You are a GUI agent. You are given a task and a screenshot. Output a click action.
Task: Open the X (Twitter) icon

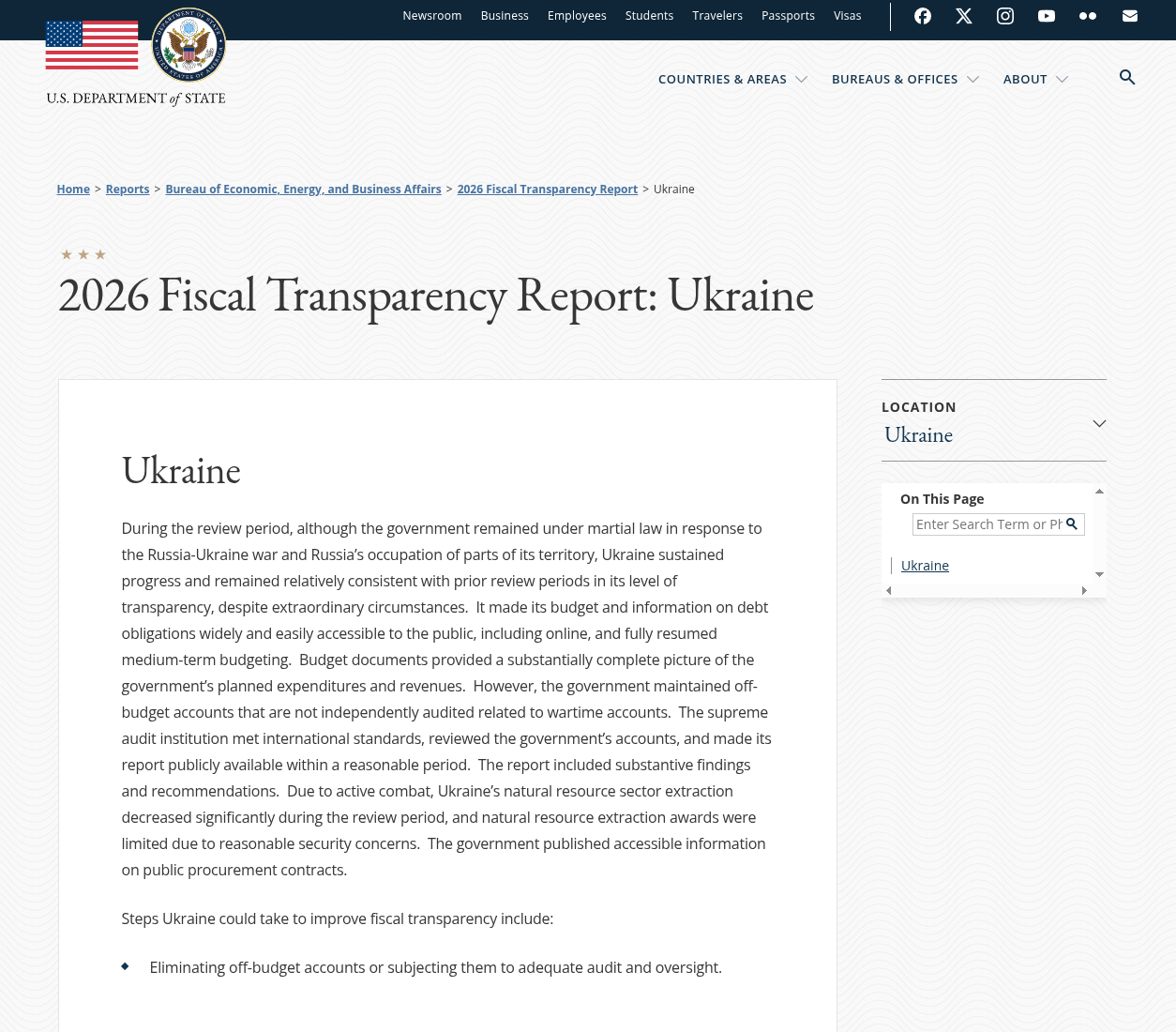964,16
